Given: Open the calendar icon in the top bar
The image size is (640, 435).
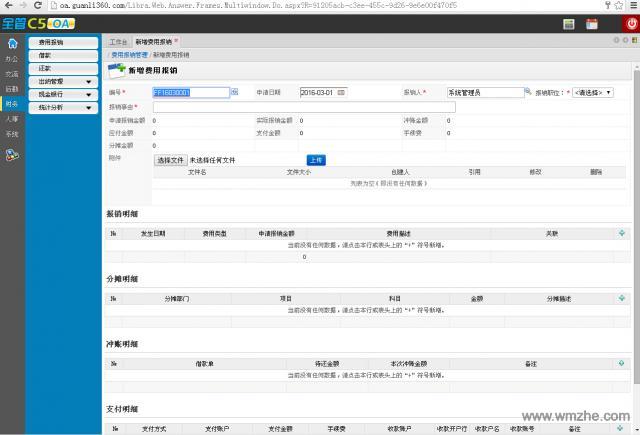Looking at the screenshot, I should [593, 23].
